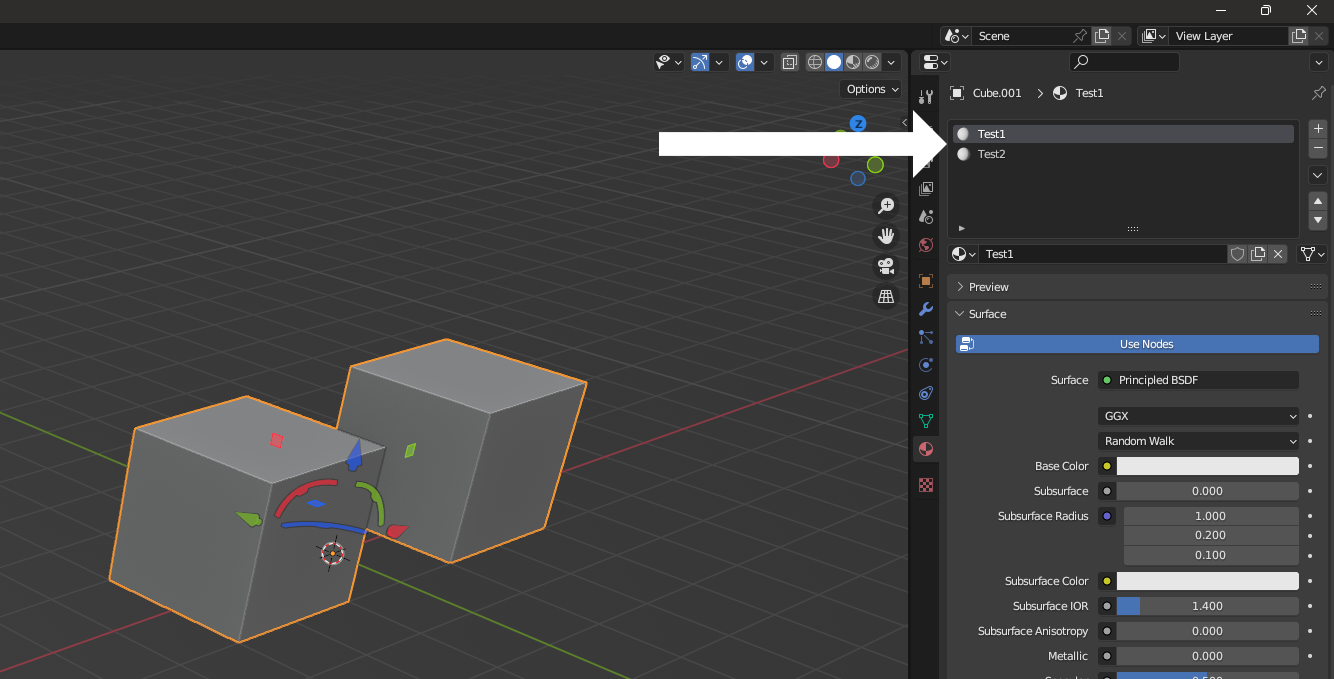Click the Principled BSDF surface button
This screenshot has height=679, width=1334.
(x=1198, y=380)
